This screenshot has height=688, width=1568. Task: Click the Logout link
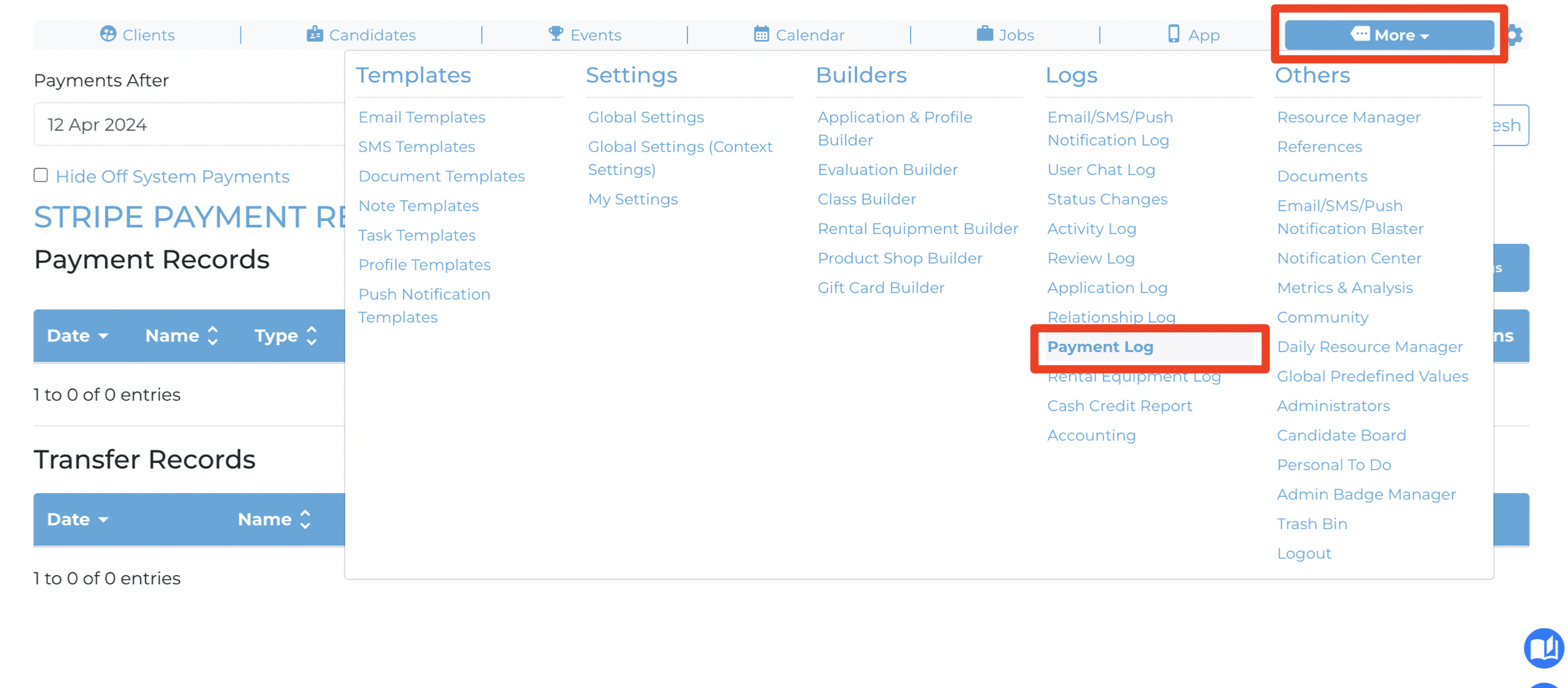tap(1303, 553)
